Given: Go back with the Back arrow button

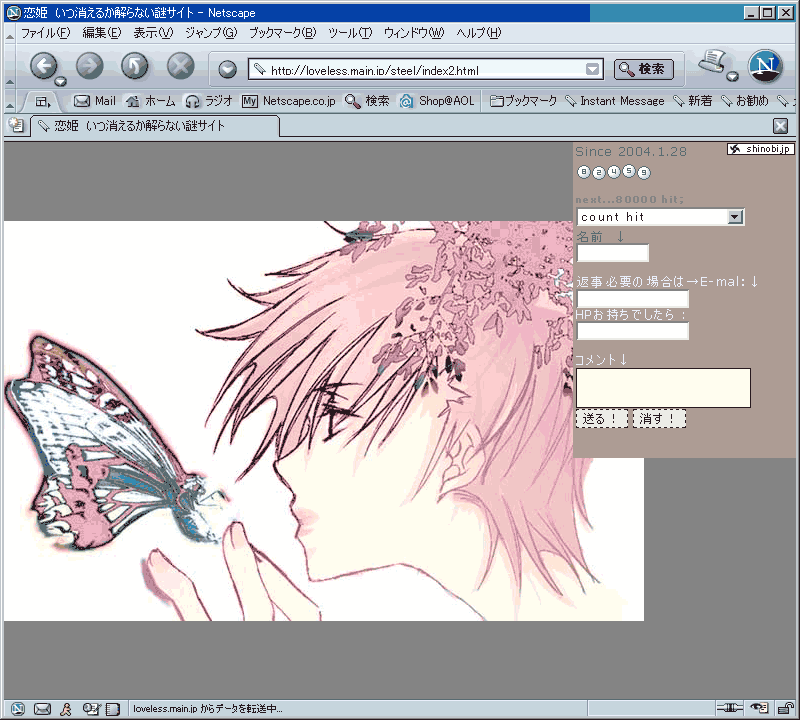Looking at the screenshot, I should 43,66.
